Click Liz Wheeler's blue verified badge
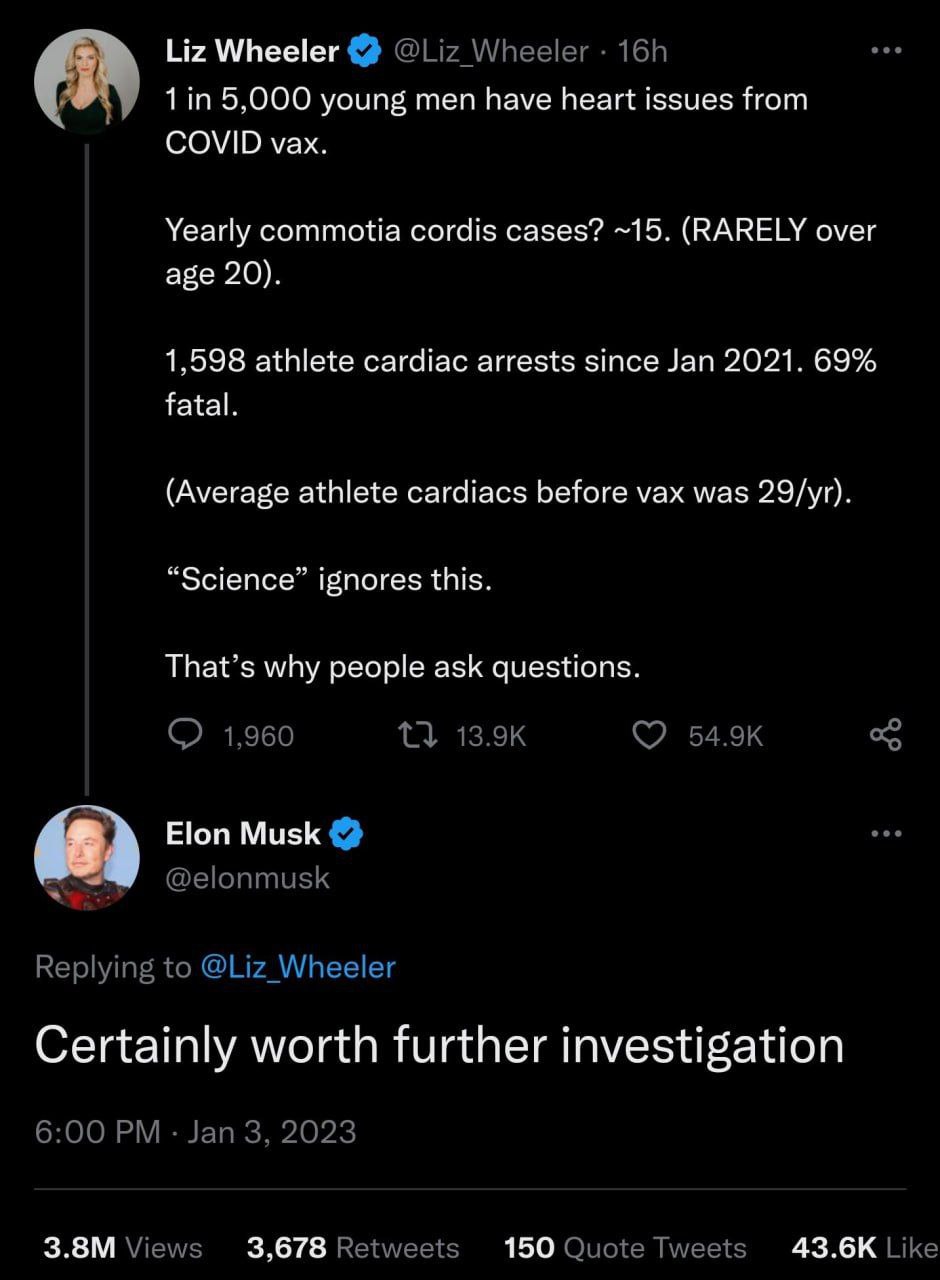 (364, 51)
